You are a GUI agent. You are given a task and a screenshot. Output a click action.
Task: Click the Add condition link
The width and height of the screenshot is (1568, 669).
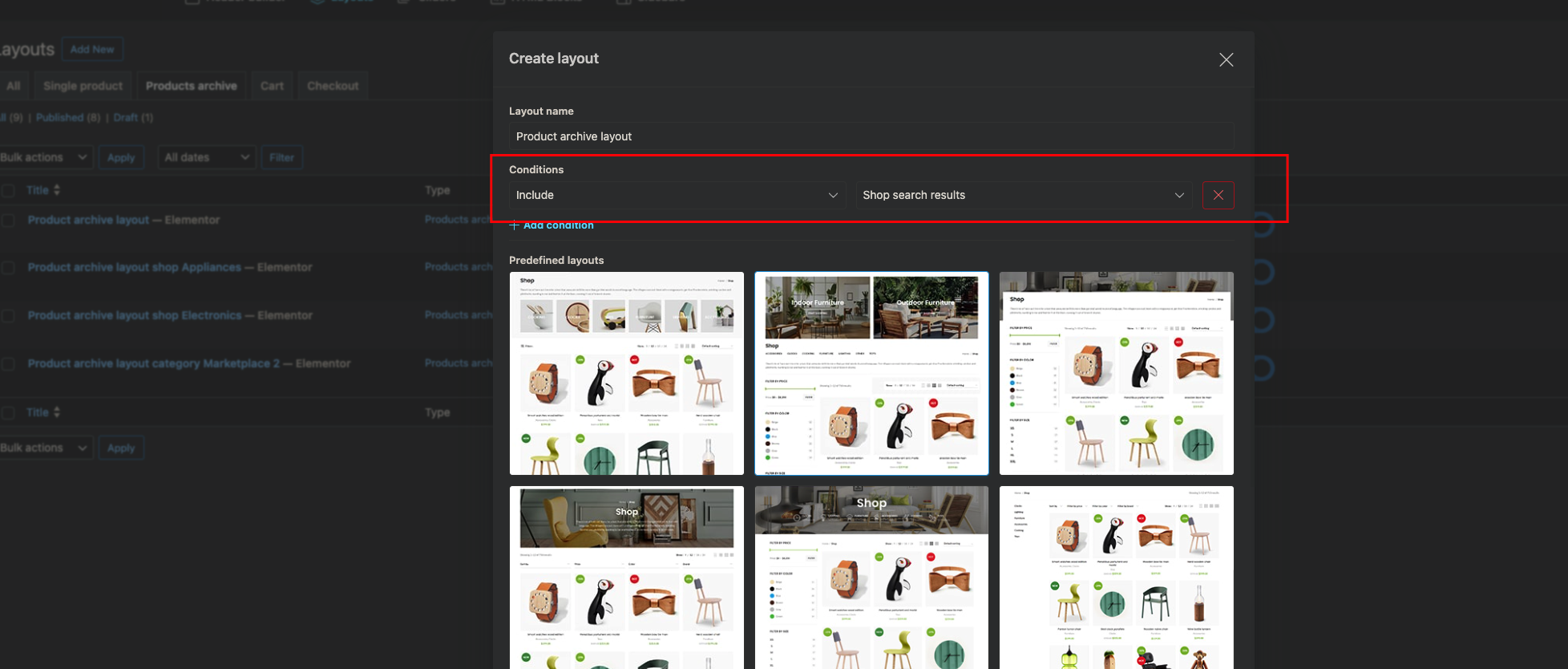click(552, 225)
